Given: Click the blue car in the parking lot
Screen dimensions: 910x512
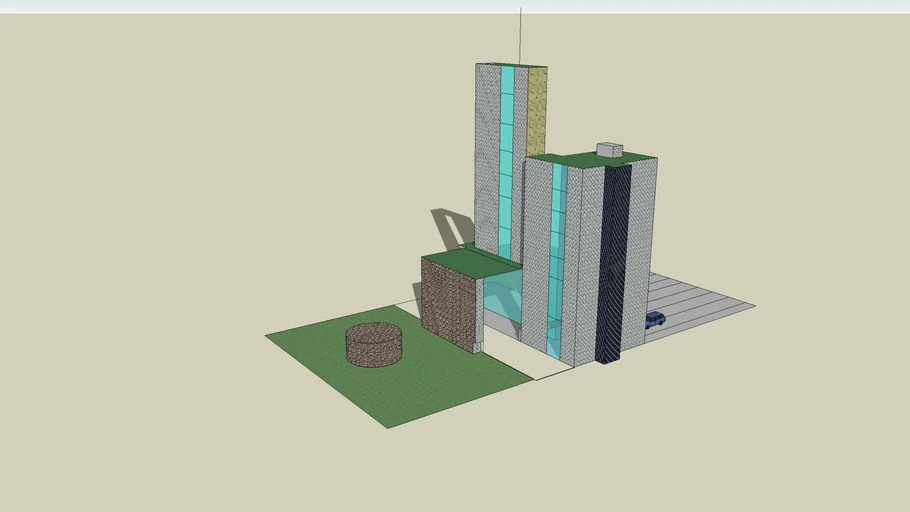Looking at the screenshot, I should pyautogui.click(x=655, y=320).
